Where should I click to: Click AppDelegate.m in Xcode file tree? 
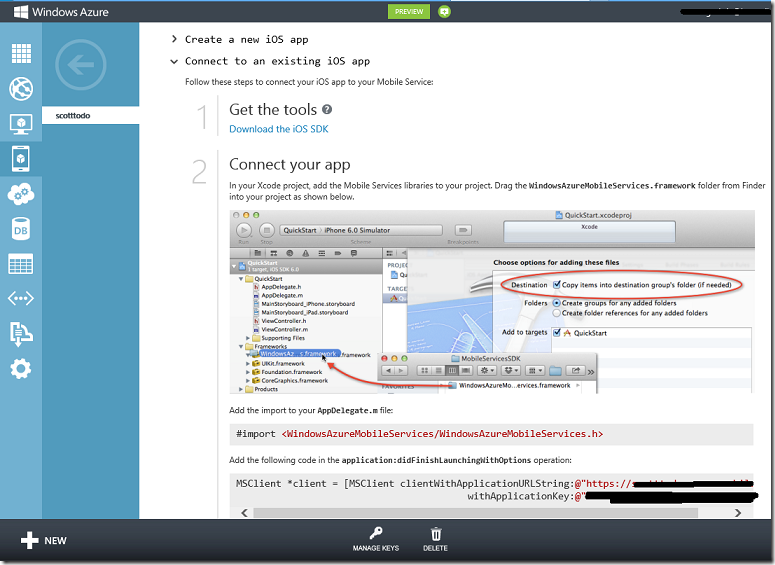[x=282, y=295]
